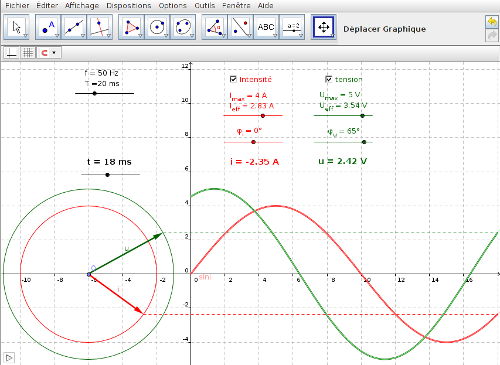The image size is (500, 365).
Task: Select the Reflect about line tool
Action: (x=240, y=27)
